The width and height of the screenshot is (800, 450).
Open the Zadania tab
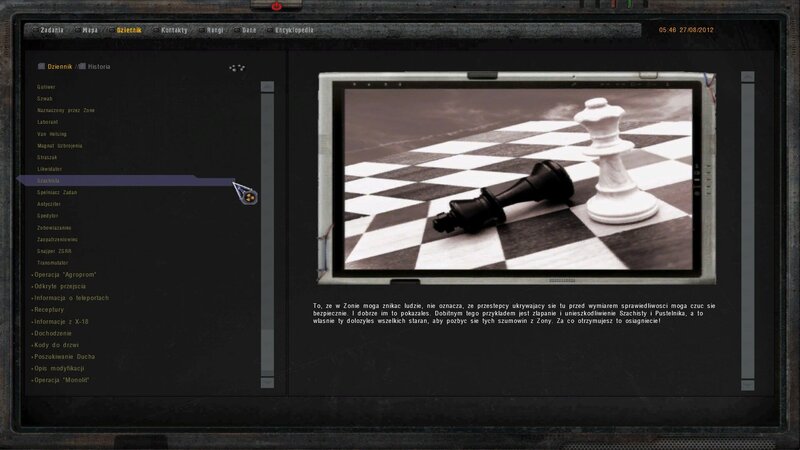pyautogui.click(x=50, y=30)
